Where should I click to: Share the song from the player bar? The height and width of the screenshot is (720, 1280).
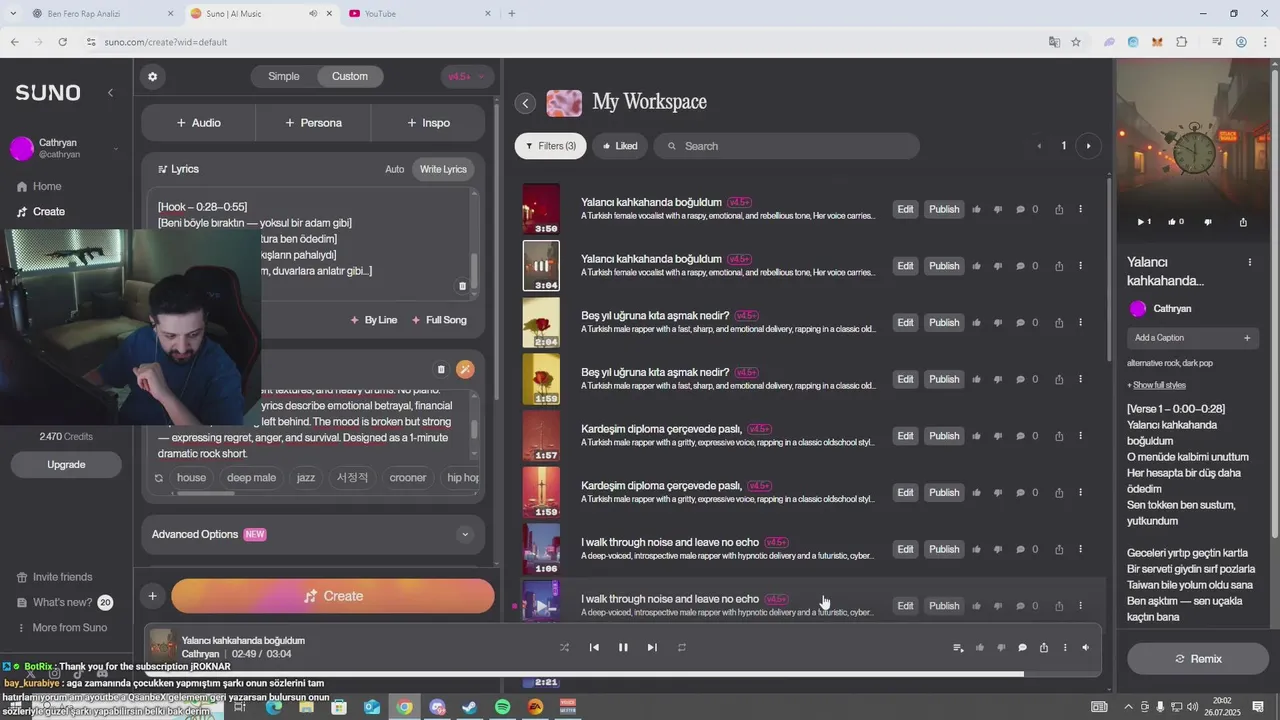coord(1043,648)
